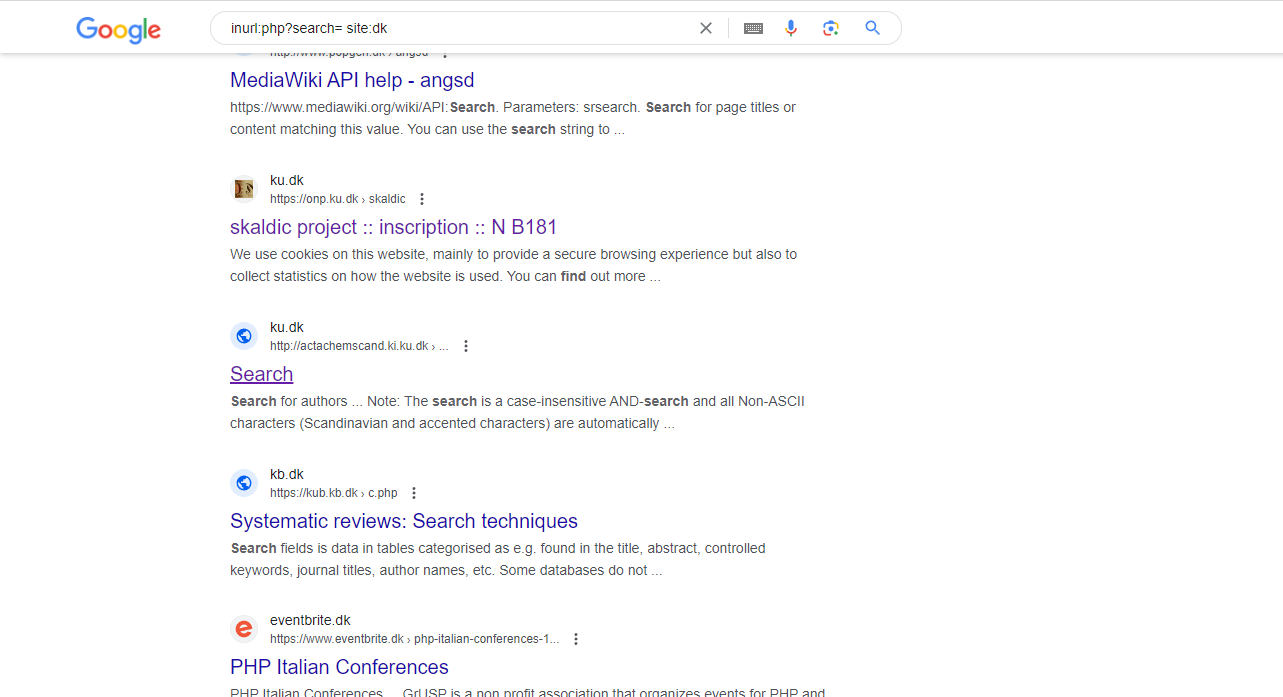Click the skaldic result site favicon

[x=244, y=189]
